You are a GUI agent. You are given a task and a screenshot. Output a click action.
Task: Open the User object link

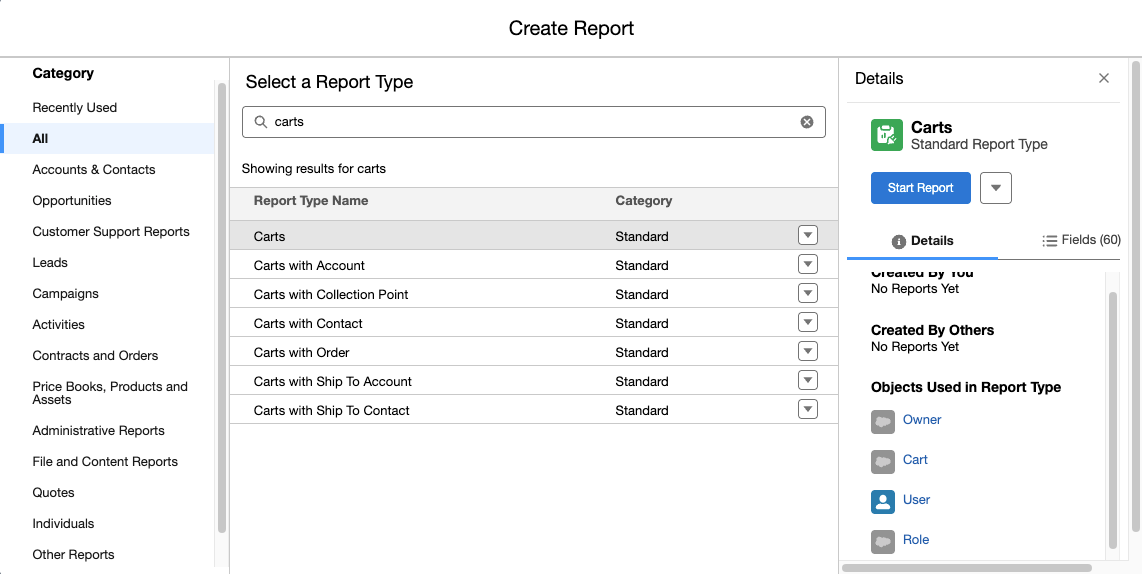pos(916,500)
